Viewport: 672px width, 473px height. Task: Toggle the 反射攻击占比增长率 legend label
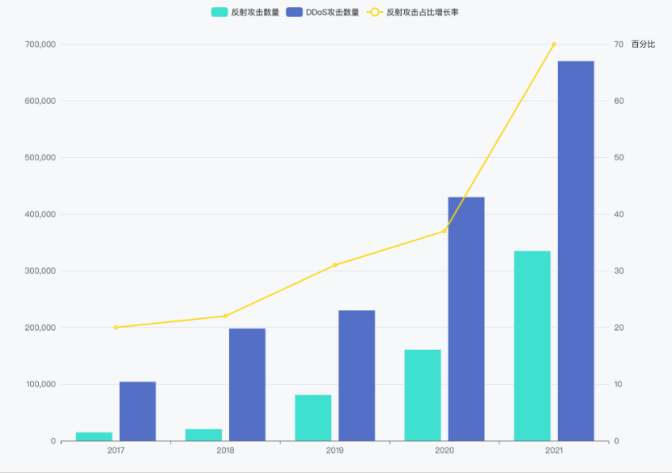(423, 12)
